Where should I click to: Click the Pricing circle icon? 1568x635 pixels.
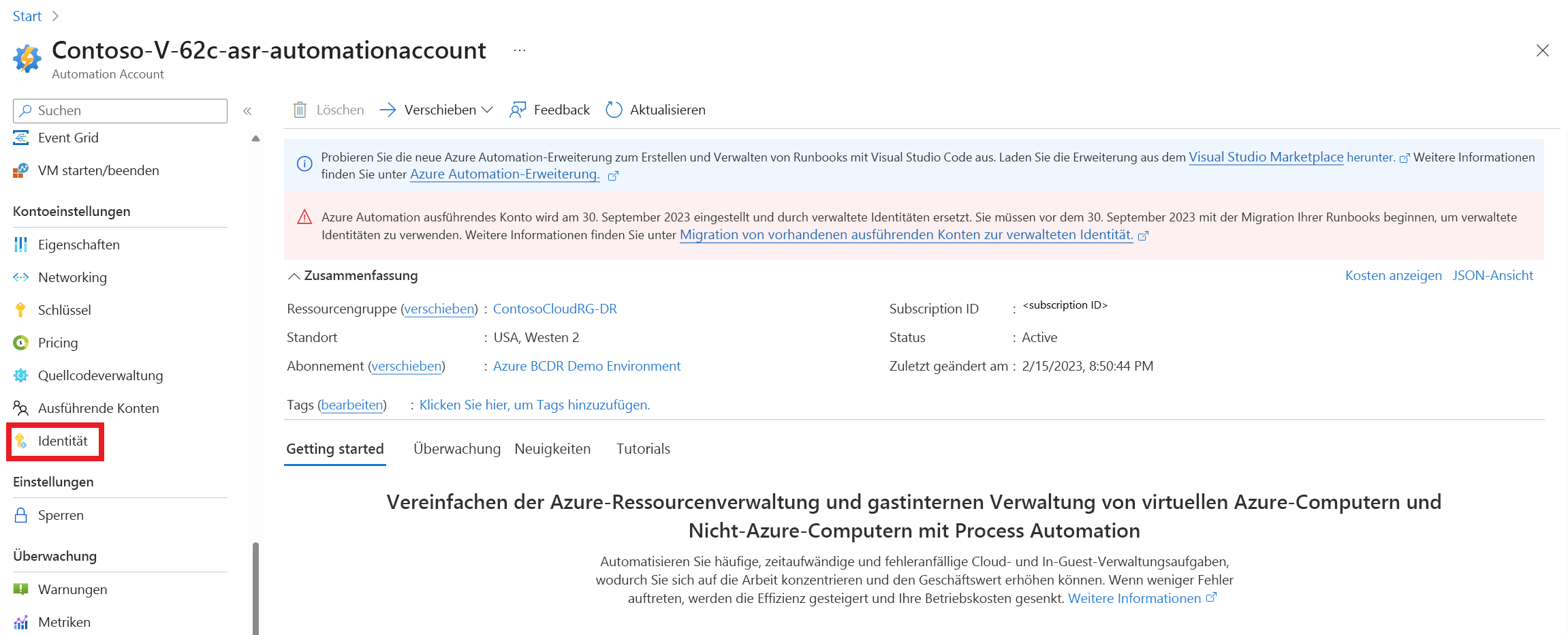21,343
